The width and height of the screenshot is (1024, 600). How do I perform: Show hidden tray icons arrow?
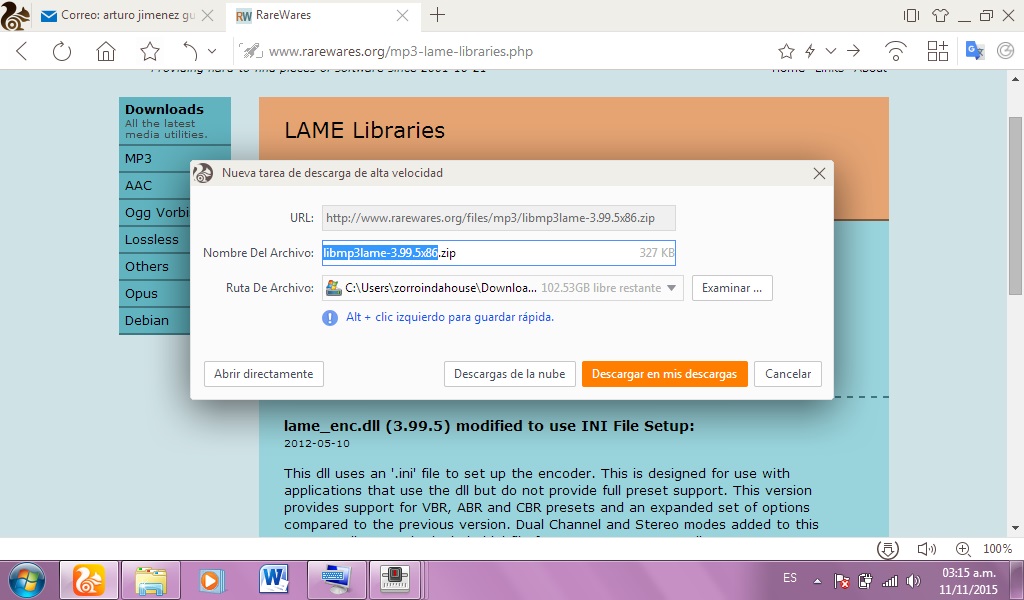[x=817, y=580]
